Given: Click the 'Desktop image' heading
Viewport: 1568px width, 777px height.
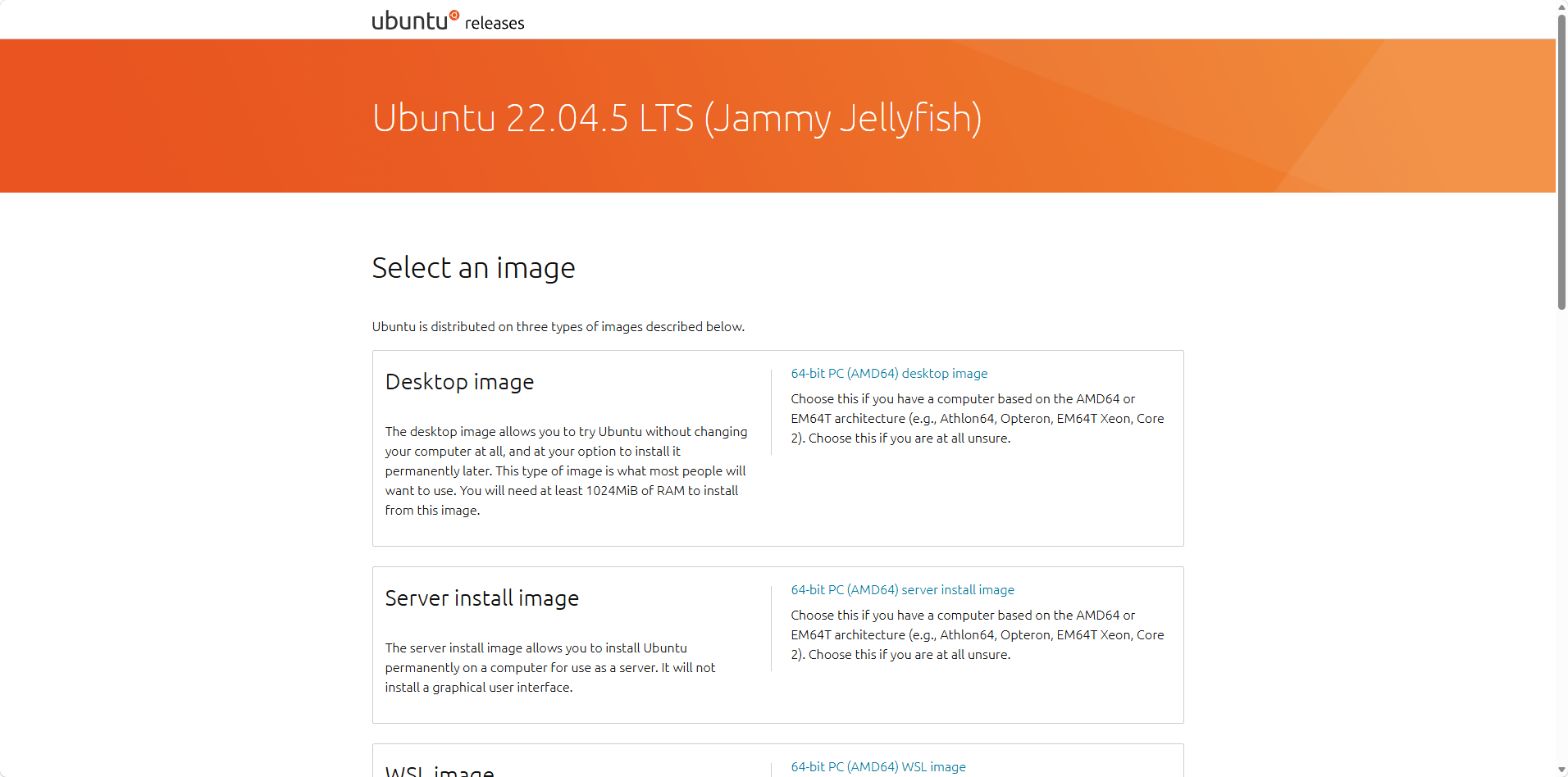Looking at the screenshot, I should click(x=459, y=382).
